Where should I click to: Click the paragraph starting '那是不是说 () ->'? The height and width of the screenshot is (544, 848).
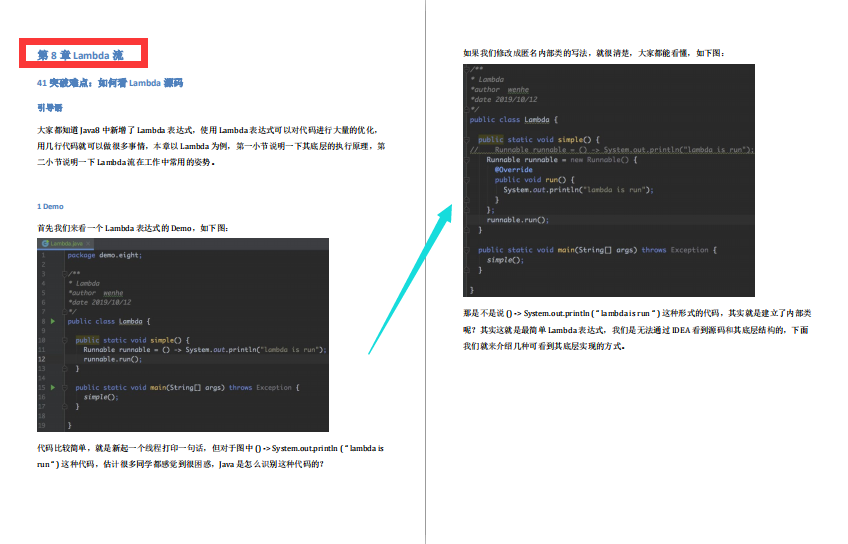point(637,329)
